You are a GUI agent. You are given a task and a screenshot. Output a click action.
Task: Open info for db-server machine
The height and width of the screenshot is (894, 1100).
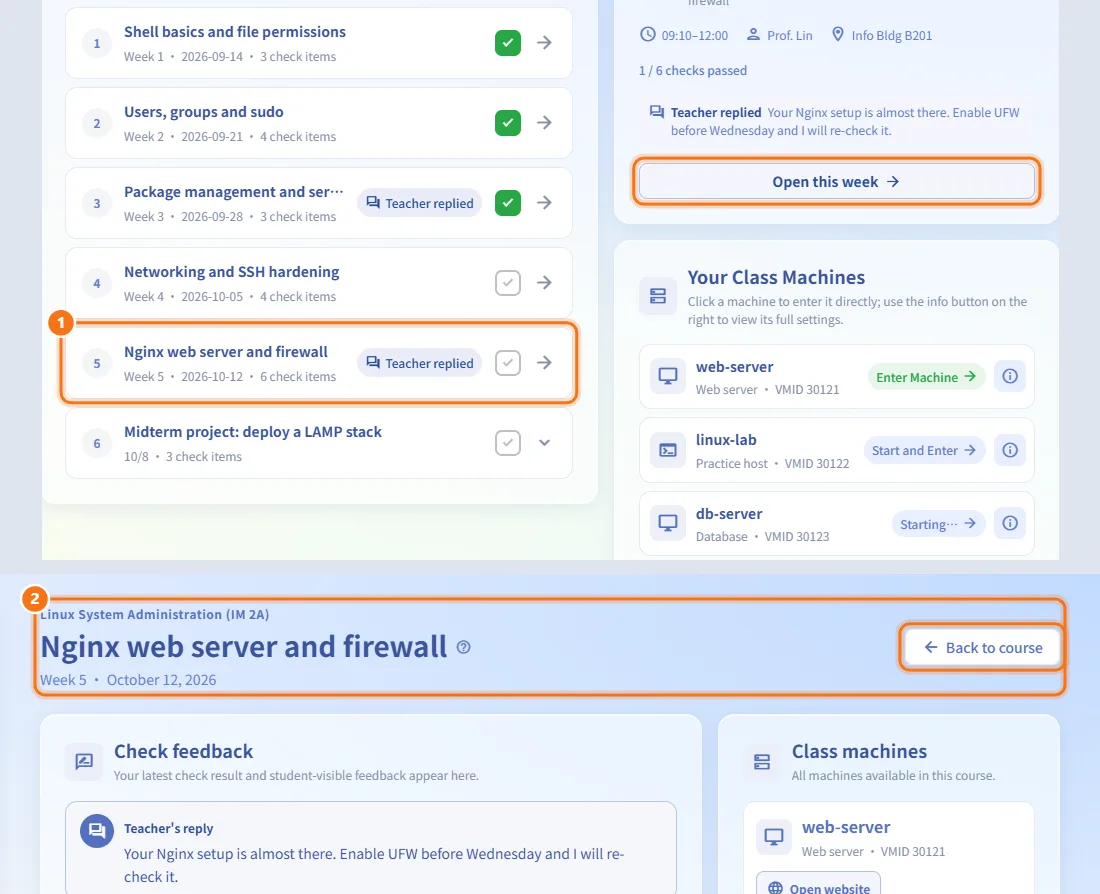click(1010, 523)
